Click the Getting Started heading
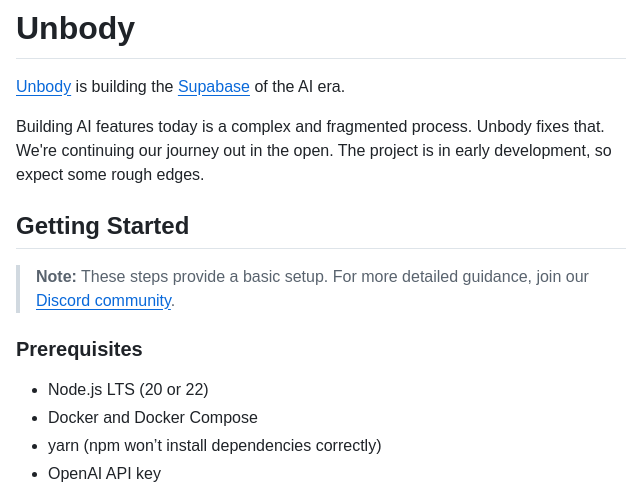The height and width of the screenshot is (502, 626). click(102, 226)
